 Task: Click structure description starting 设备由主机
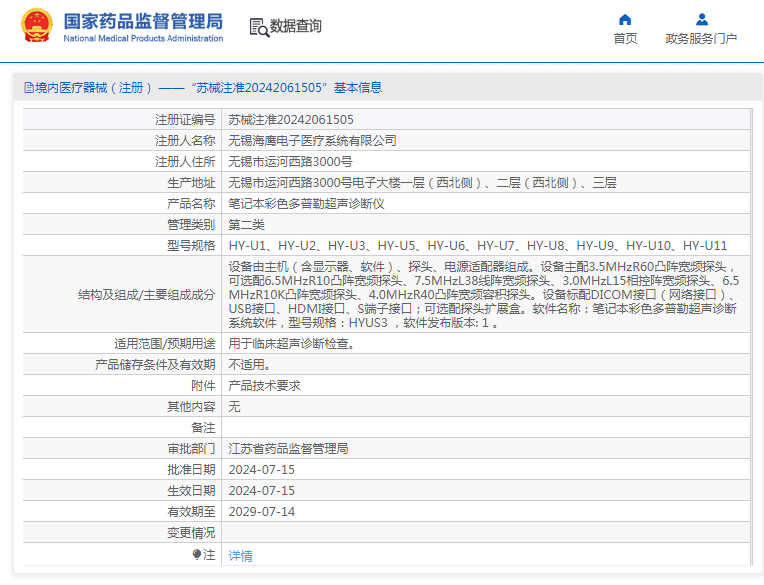pyautogui.click(x=484, y=294)
